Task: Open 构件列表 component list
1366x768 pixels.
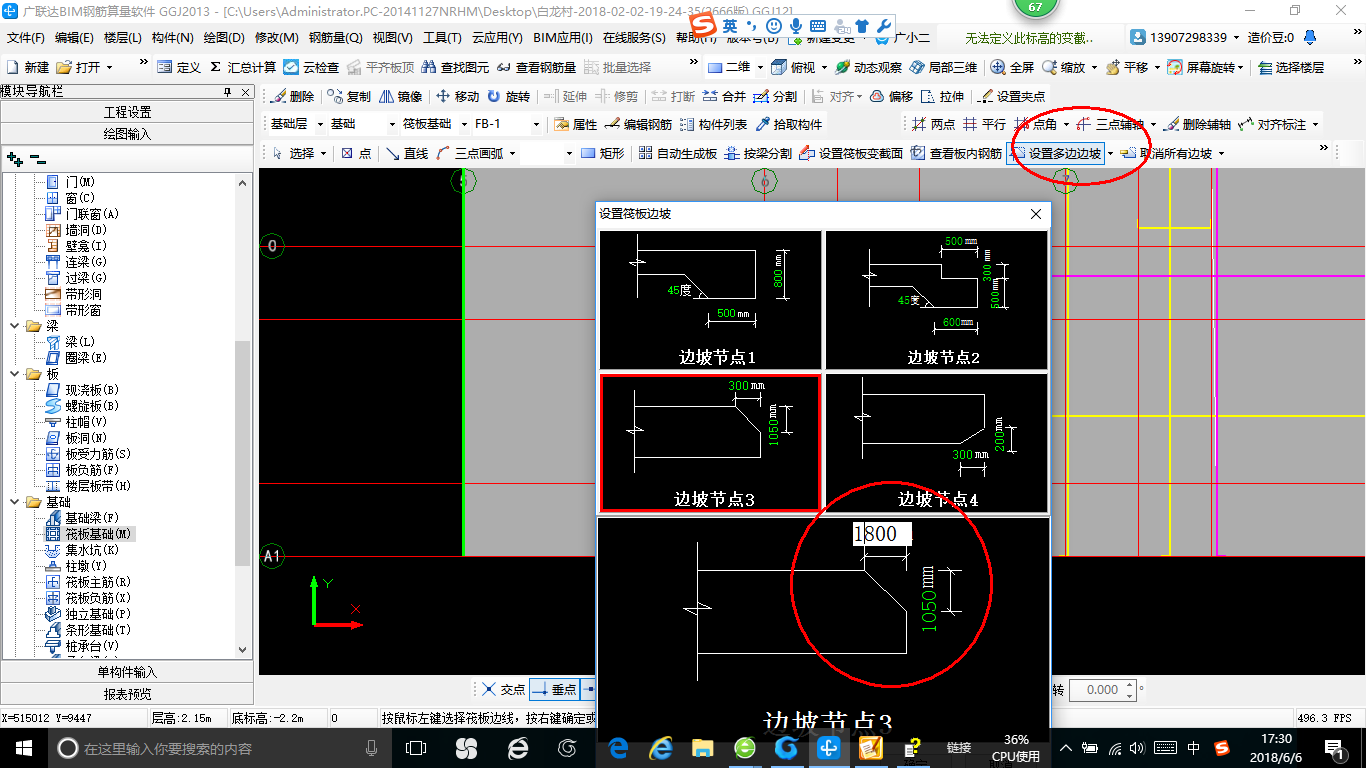Action: (713, 124)
